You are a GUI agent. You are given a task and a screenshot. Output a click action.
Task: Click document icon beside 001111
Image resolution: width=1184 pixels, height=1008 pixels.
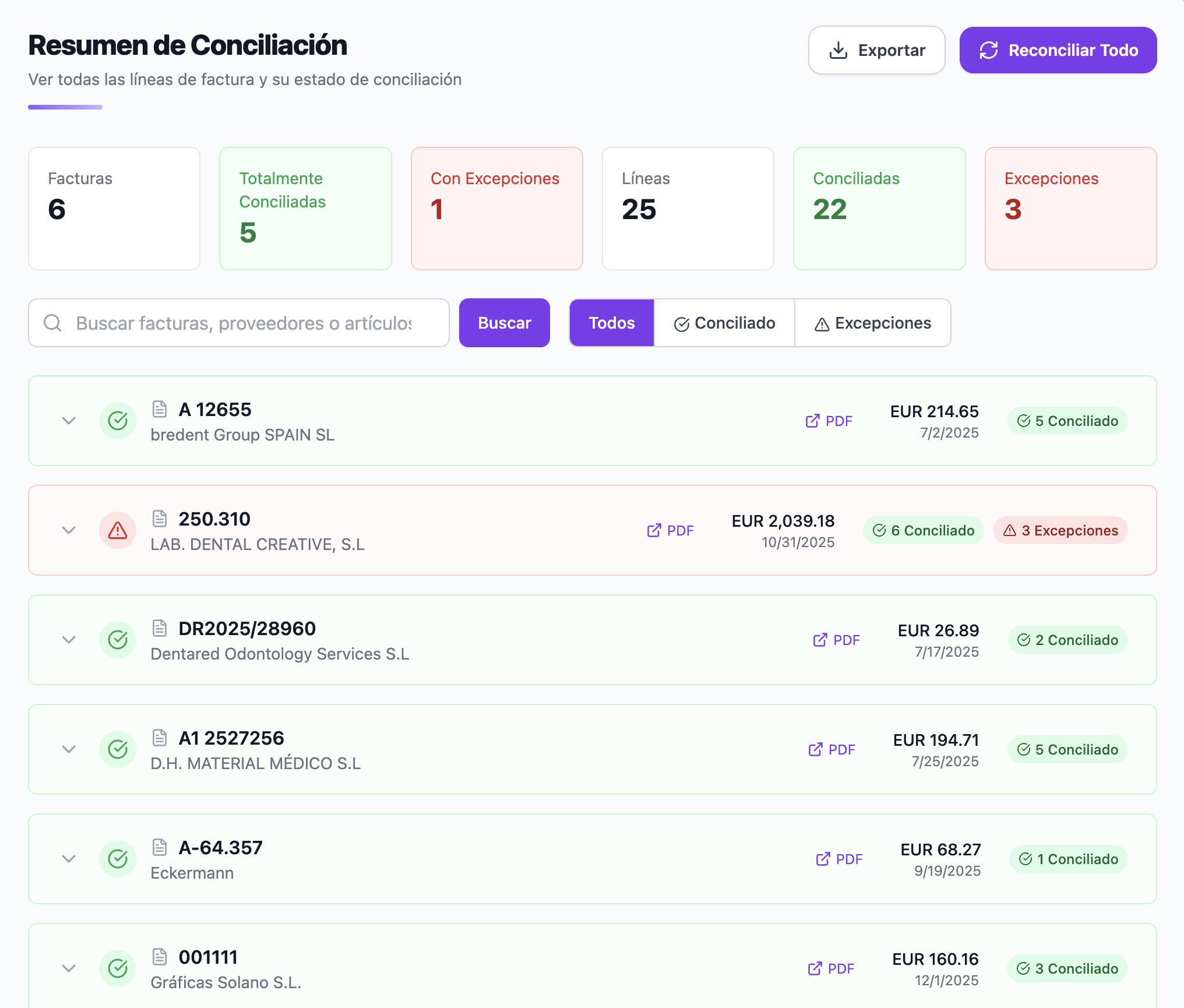click(160, 957)
